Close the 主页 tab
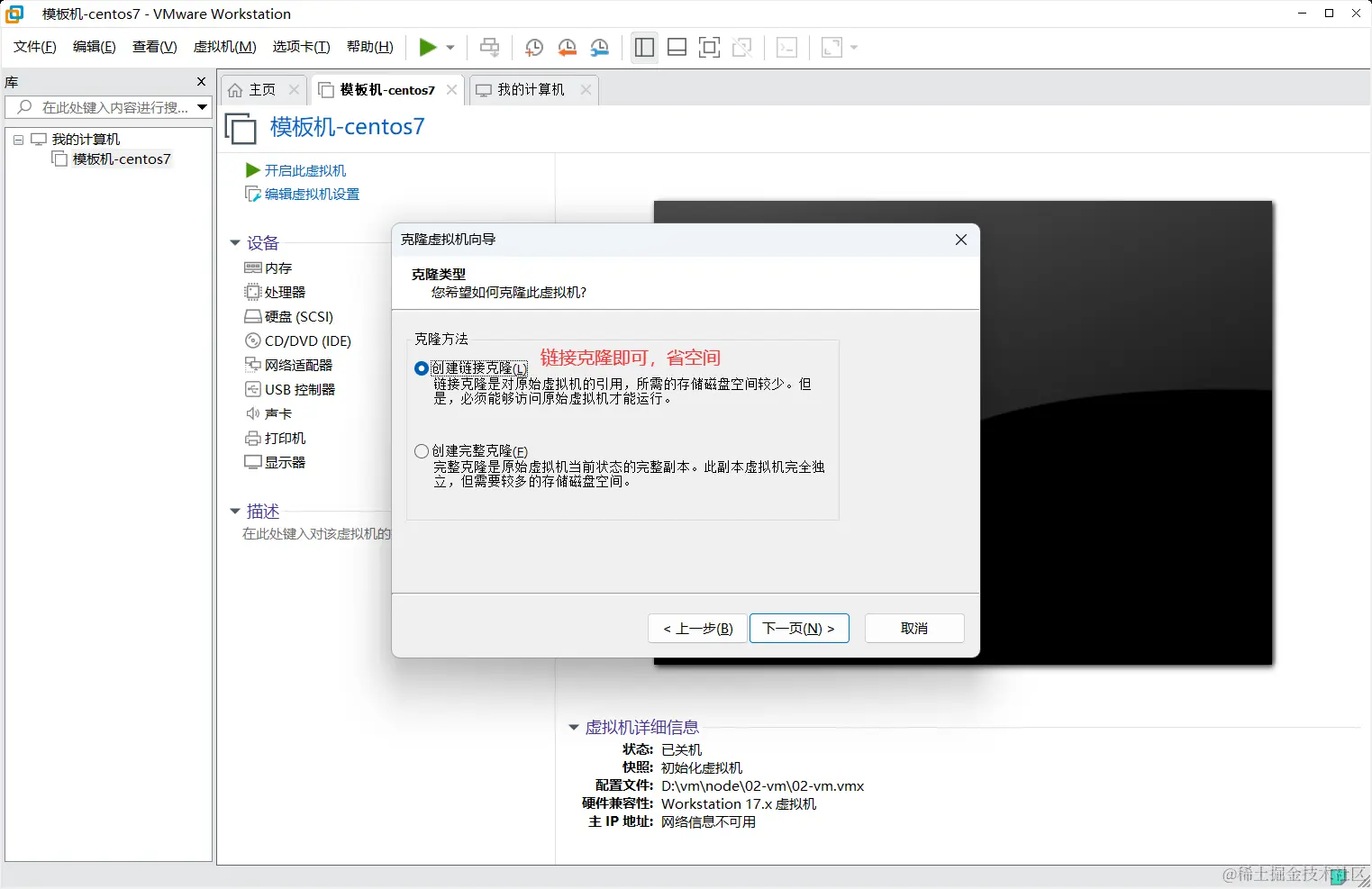Image resolution: width=1372 pixels, height=889 pixels. (294, 90)
